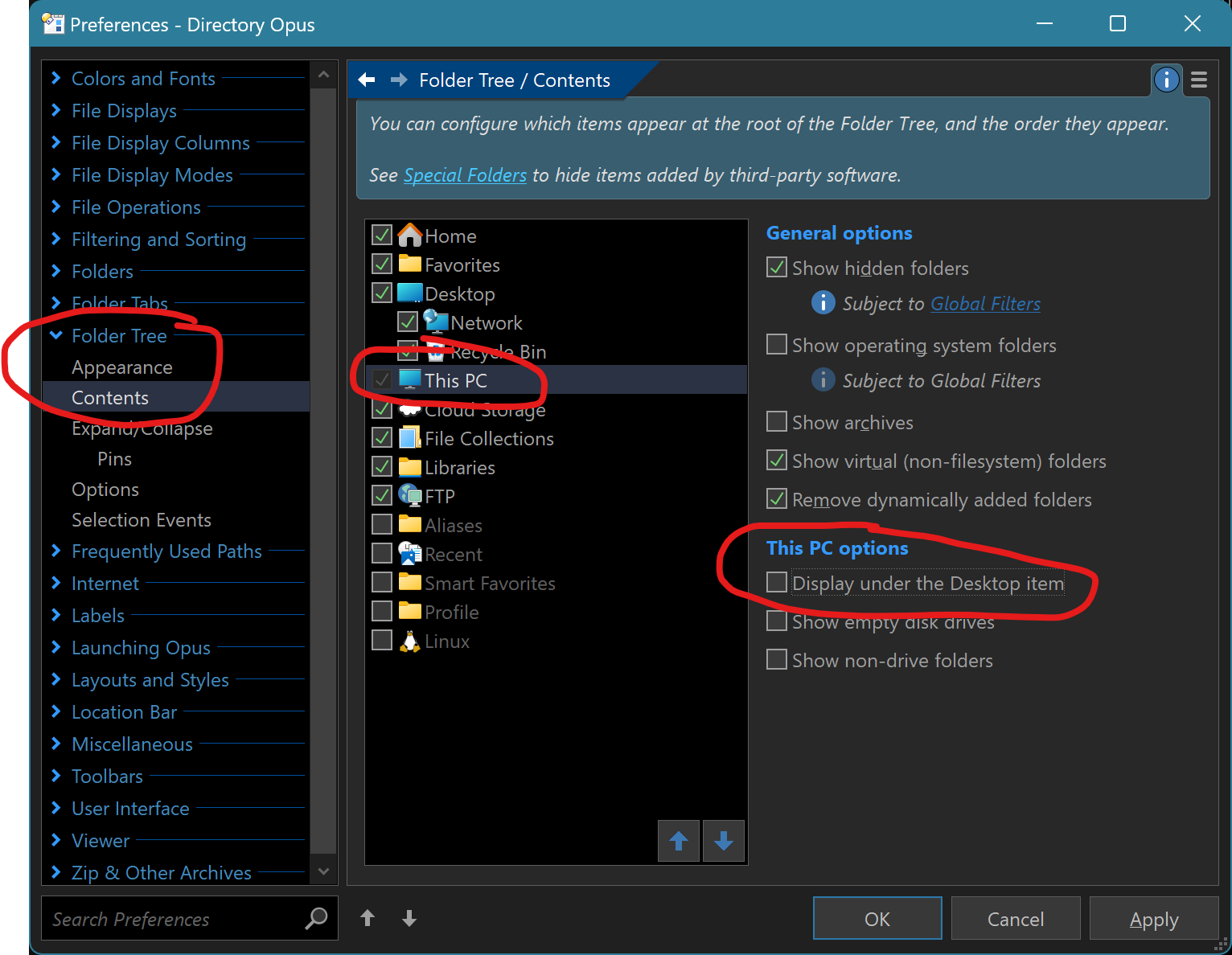This screenshot has width=1232, height=955.
Task: Uncheck Show hidden folders
Action: [x=777, y=267]
